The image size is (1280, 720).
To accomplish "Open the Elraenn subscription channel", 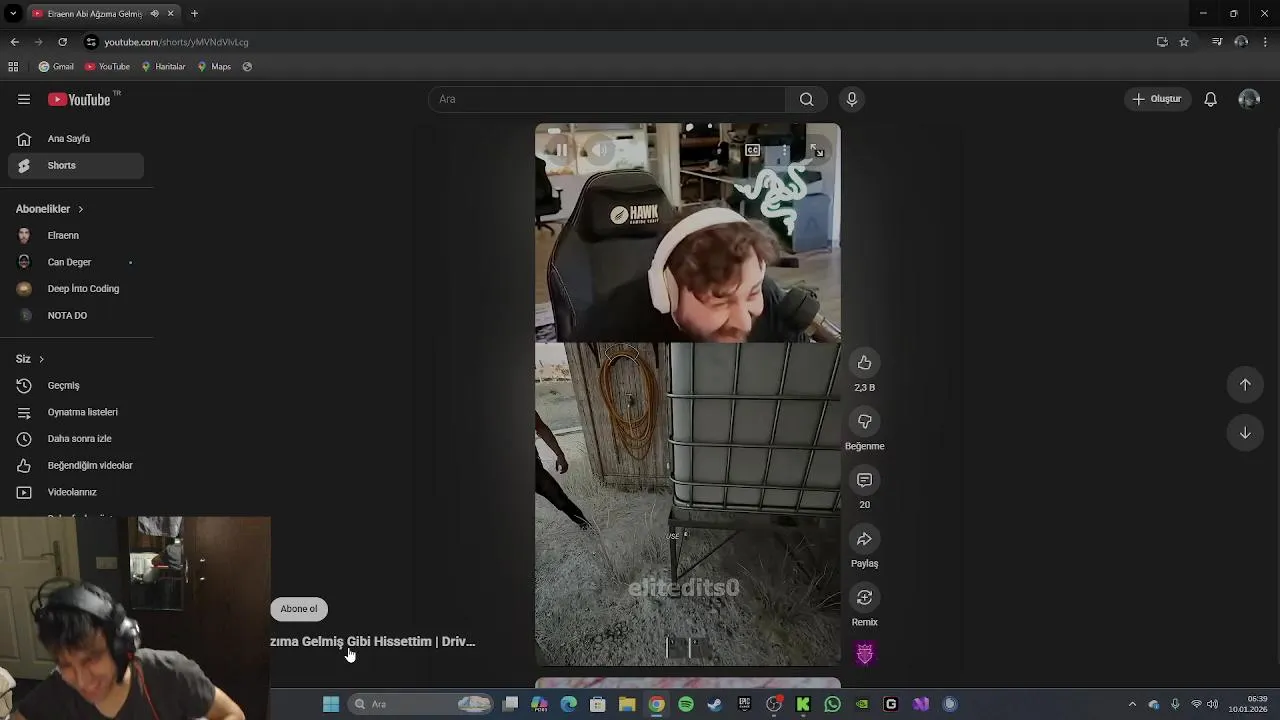I will pyautogui.click(x=76, y=236).
